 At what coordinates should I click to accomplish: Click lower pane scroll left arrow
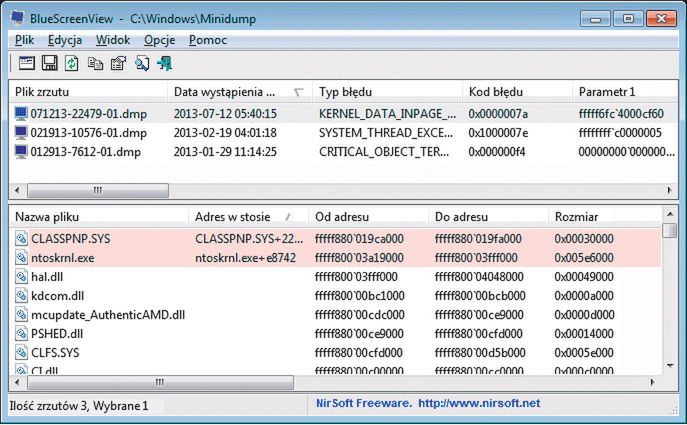point(17,382)
